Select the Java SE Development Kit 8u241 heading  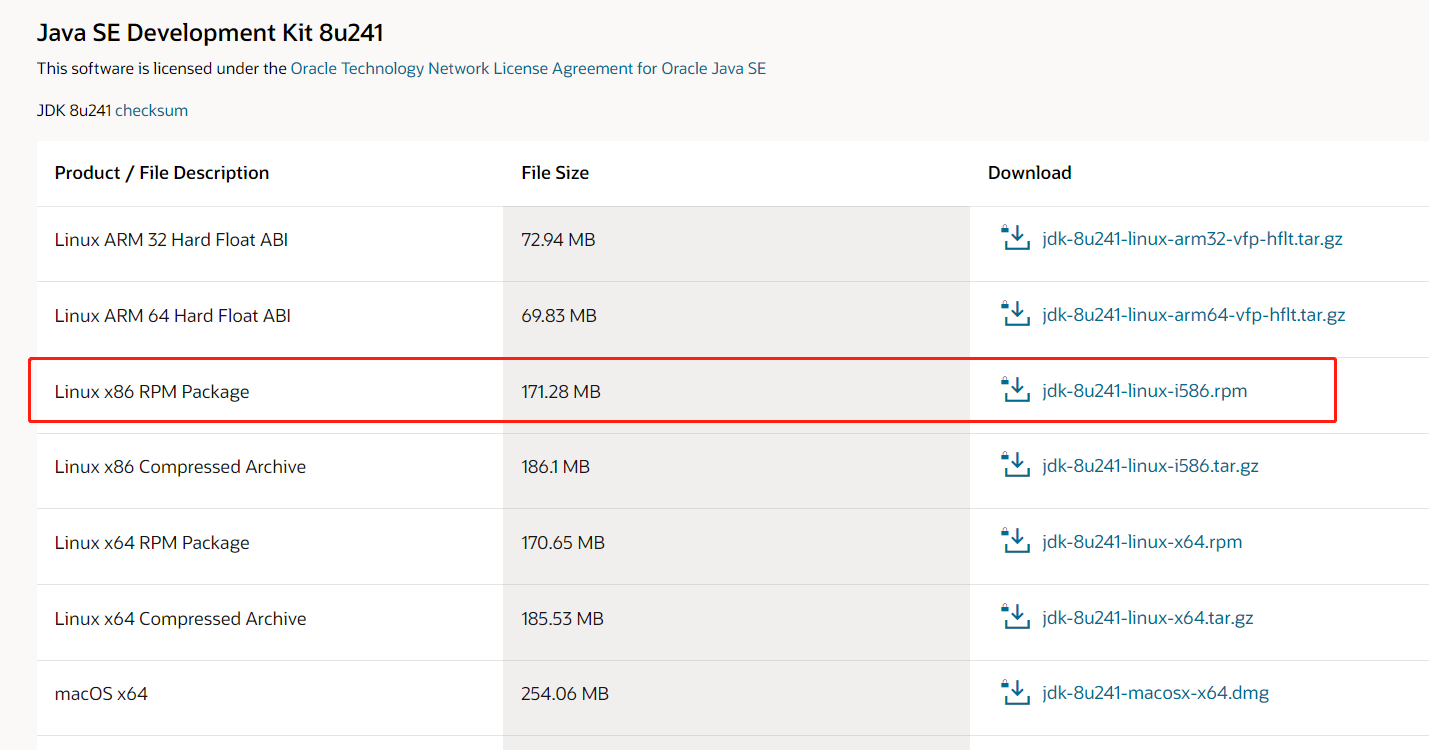[210, 33]
